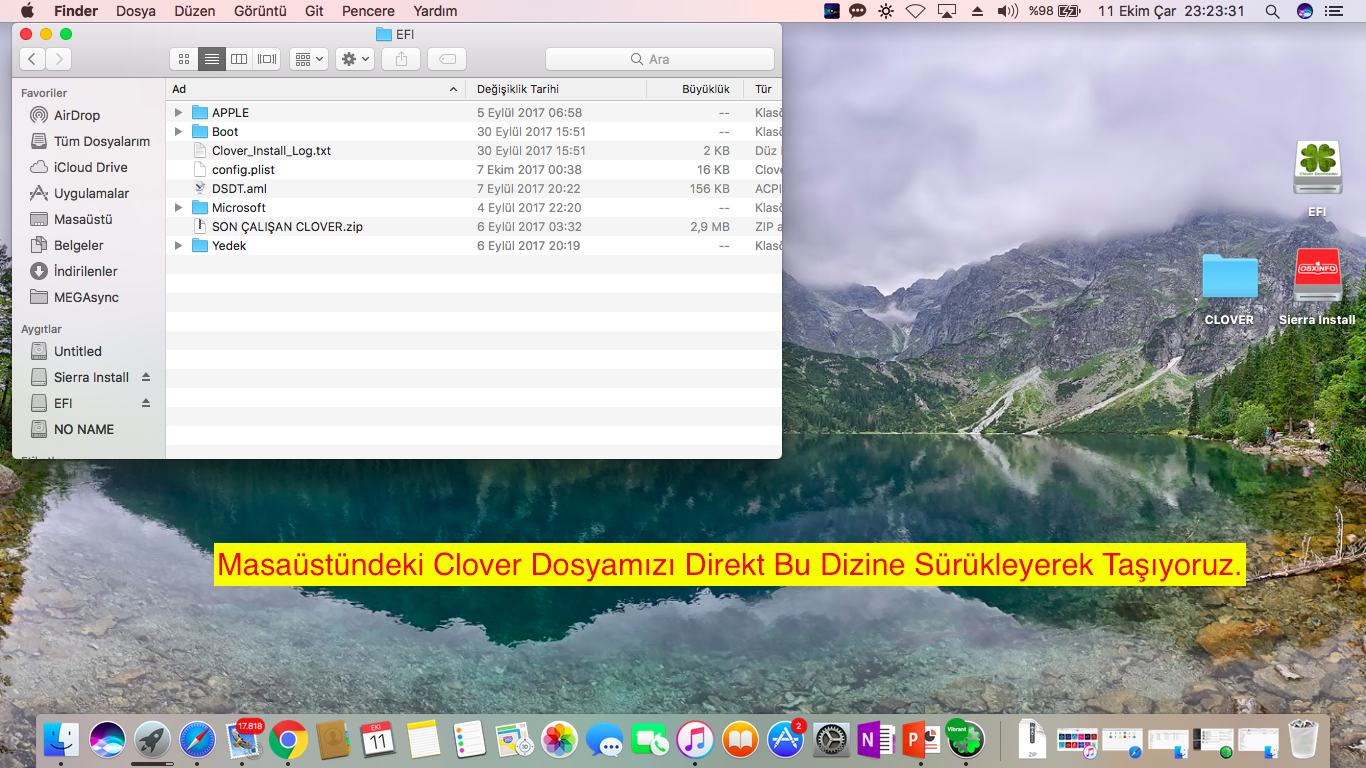
Task: Expand the Yedek folder
Action: coord(178,246)
